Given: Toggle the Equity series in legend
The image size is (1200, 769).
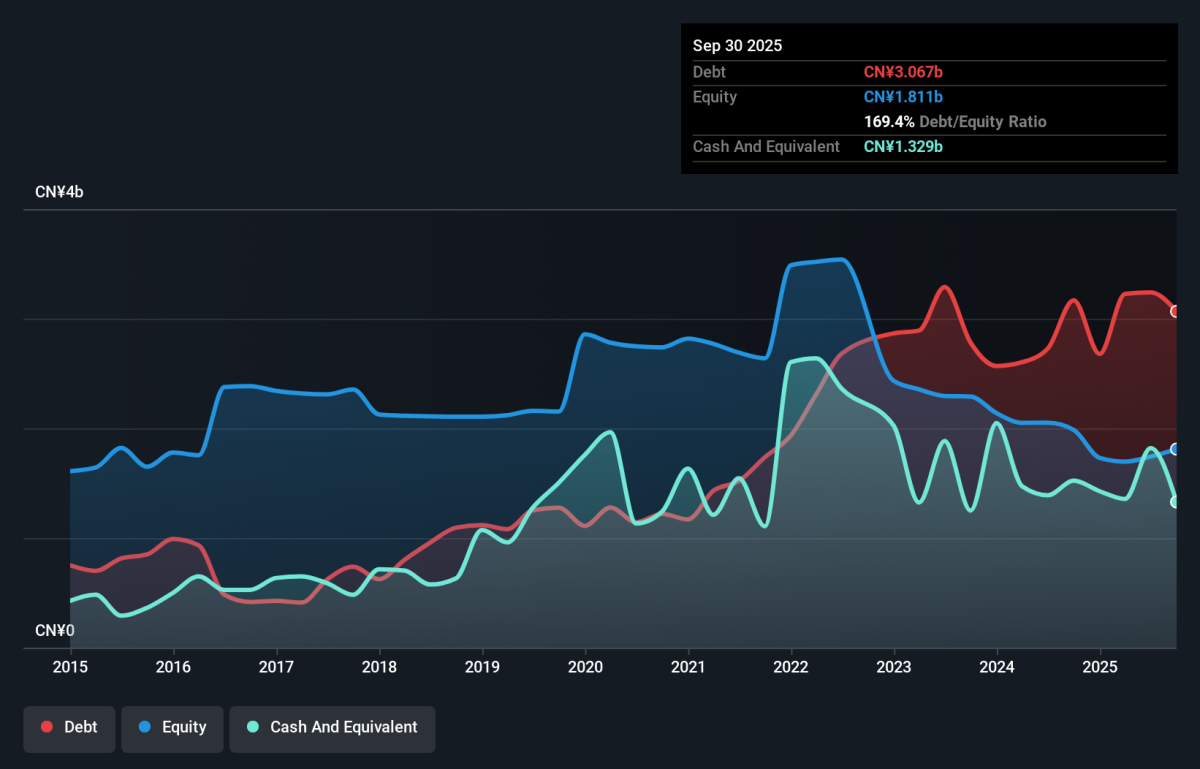Looking at the screenshot, I should click(x=172, y=727).
